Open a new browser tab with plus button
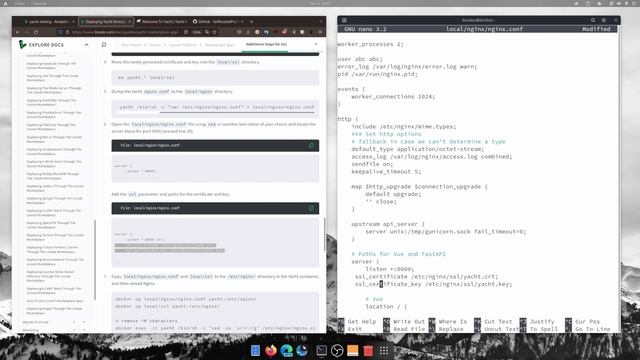 point(251,22)
